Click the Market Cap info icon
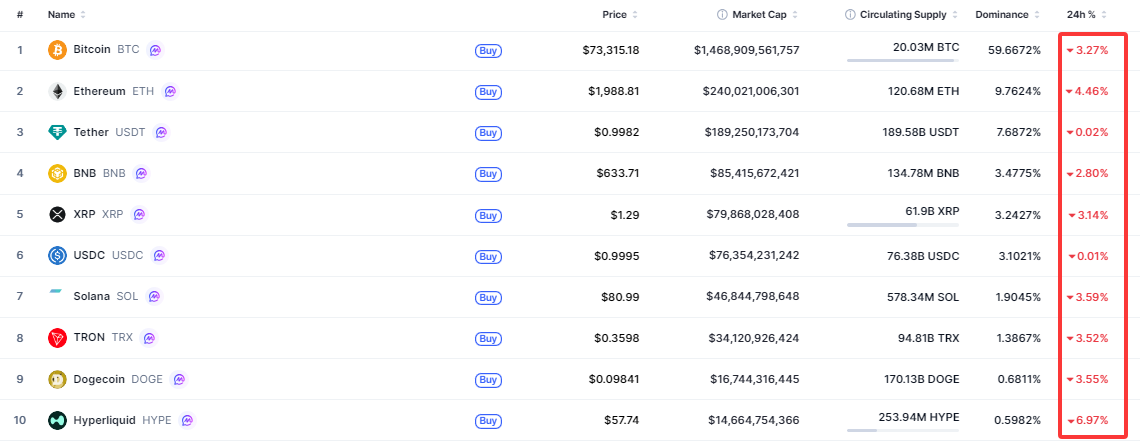Viewport: 1140px width, 442px height. (x=722, y=15)
